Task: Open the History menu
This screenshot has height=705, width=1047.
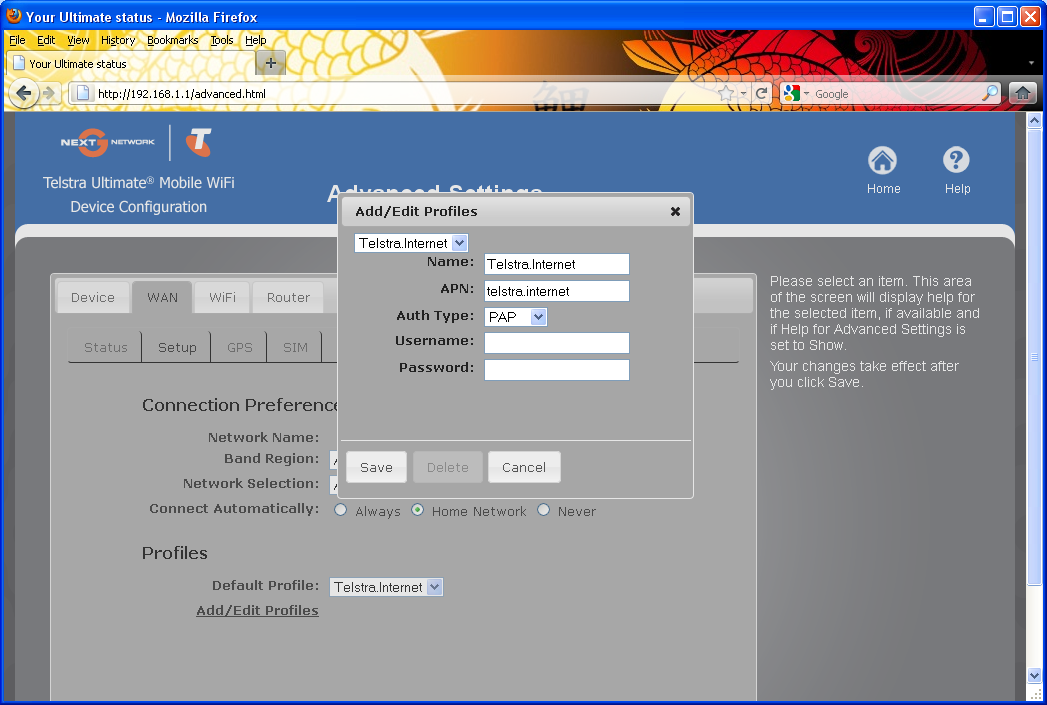Action: click(x=118, y=40)
